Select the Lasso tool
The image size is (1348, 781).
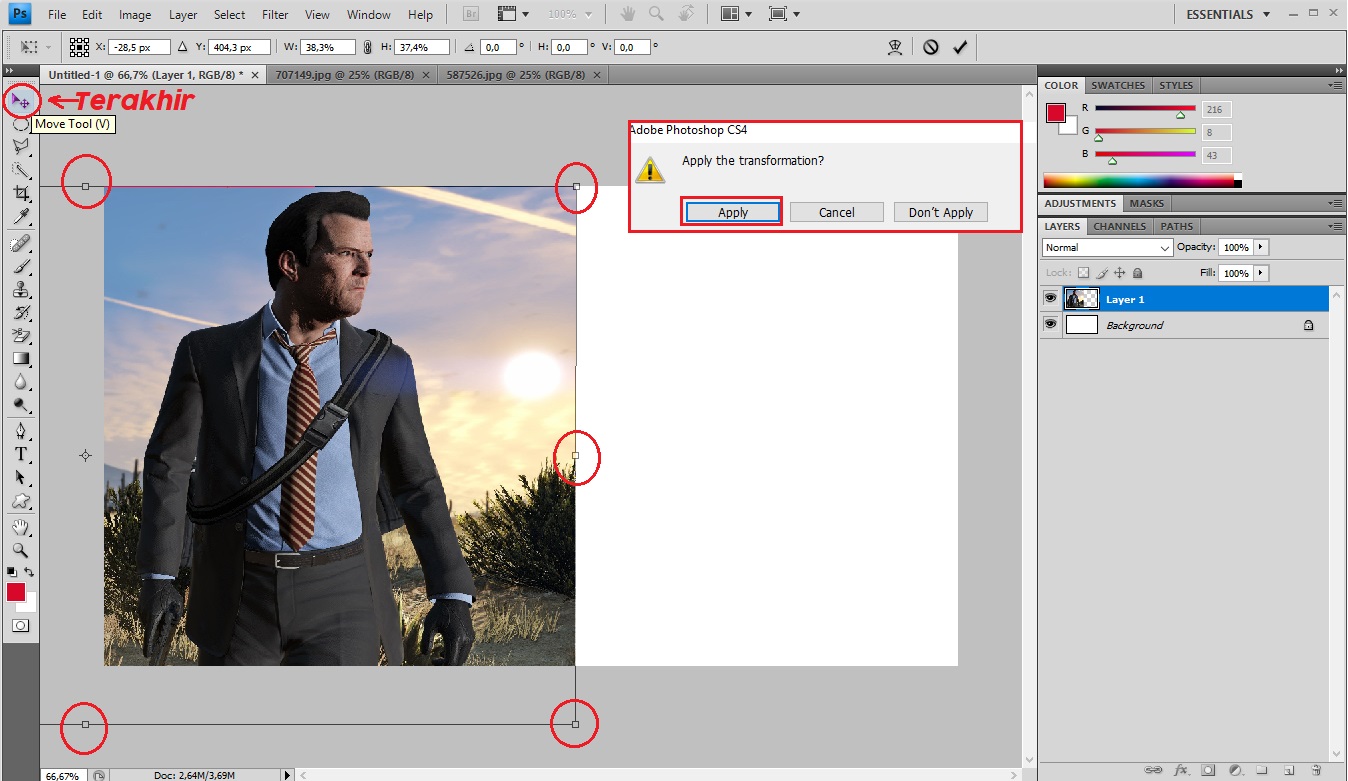point(20,146)
